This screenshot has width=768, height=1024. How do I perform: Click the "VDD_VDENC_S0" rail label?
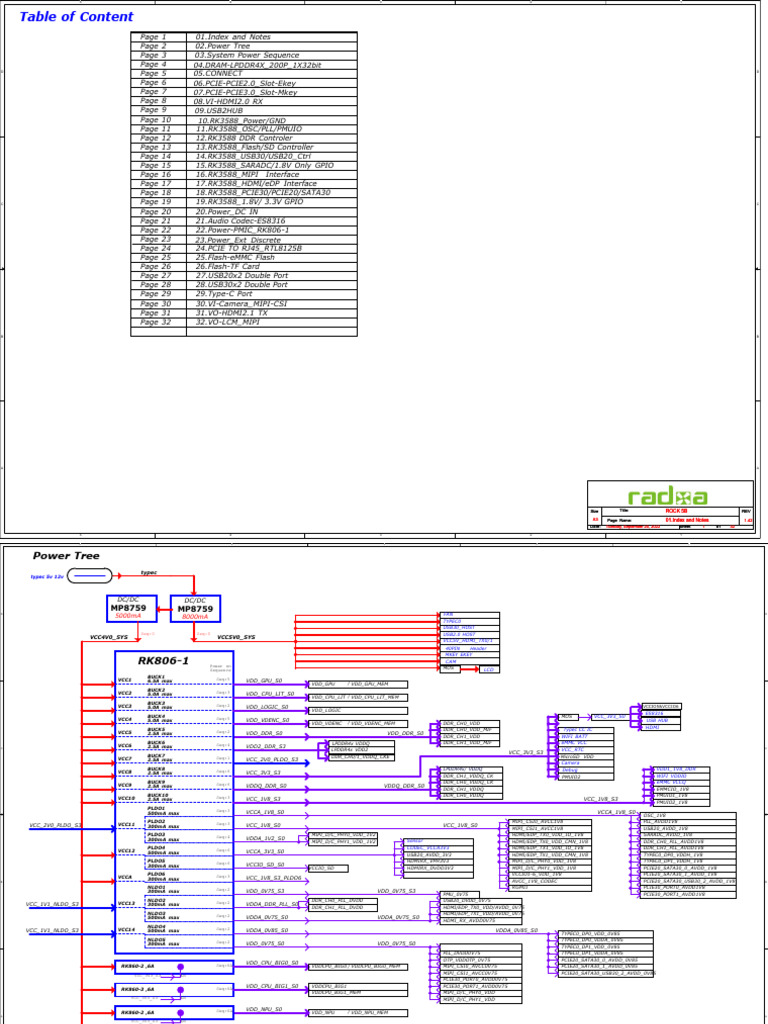[x=267, y=720]
